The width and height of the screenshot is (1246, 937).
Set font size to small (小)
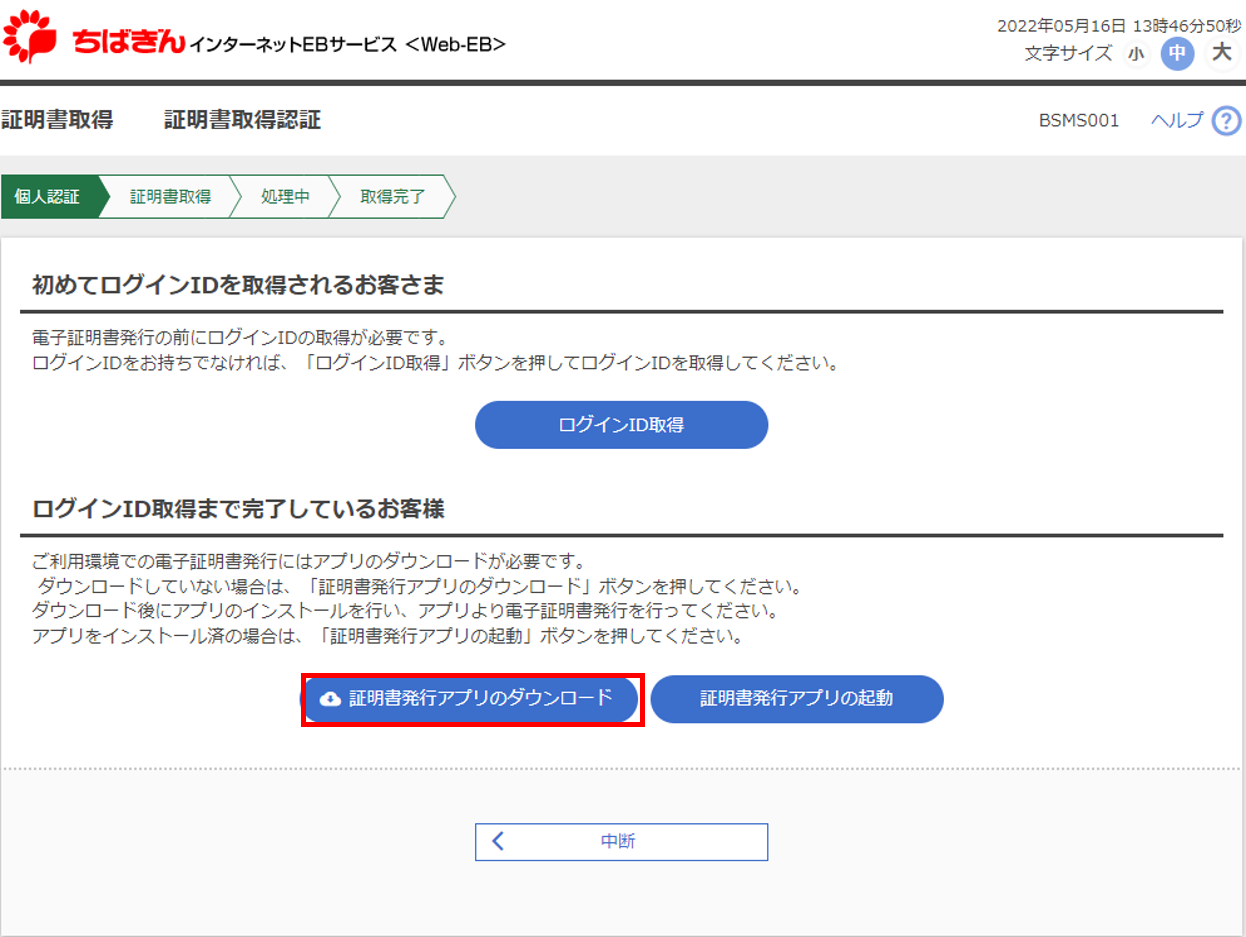(x=1135, y=54)
